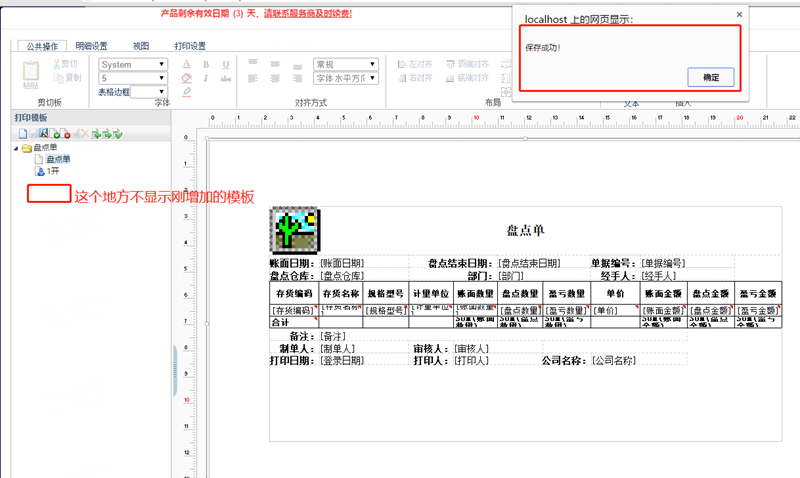Click the 盘点单 title in the design area
The height and width of the screenshot is (478, 800).
coord(525,231)
